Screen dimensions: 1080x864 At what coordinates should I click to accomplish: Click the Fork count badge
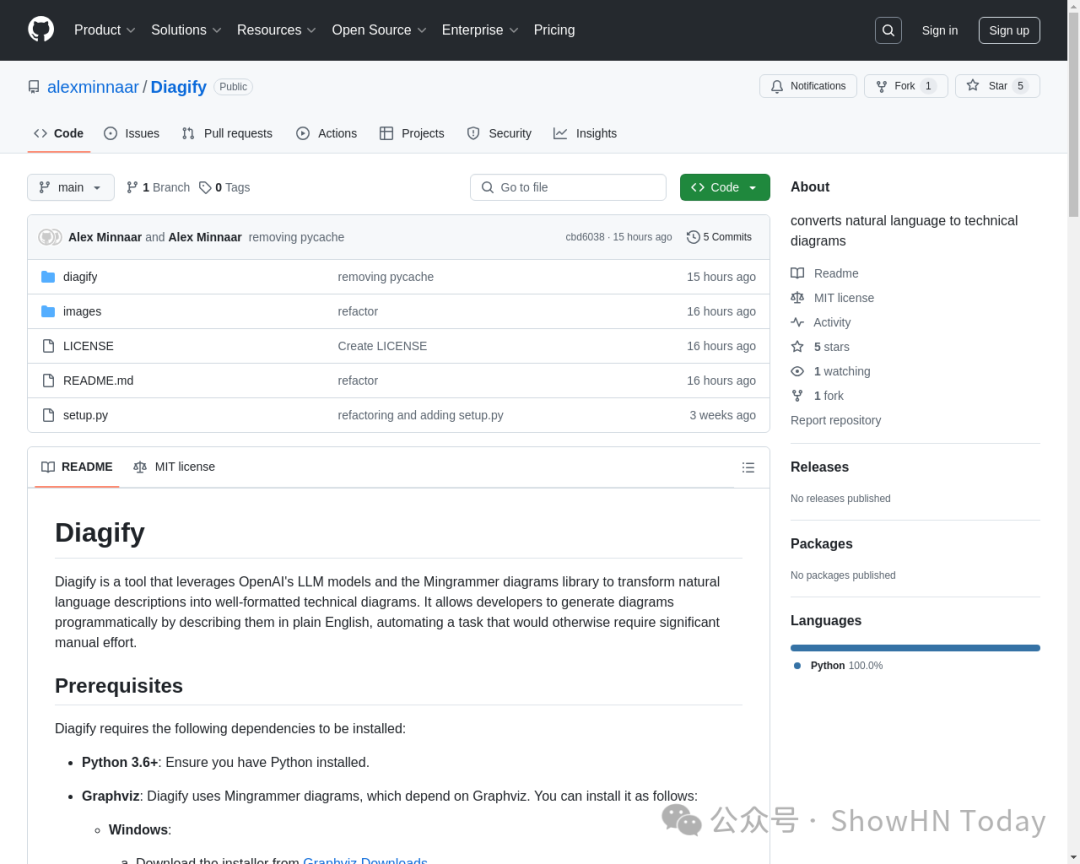[928, 86]
